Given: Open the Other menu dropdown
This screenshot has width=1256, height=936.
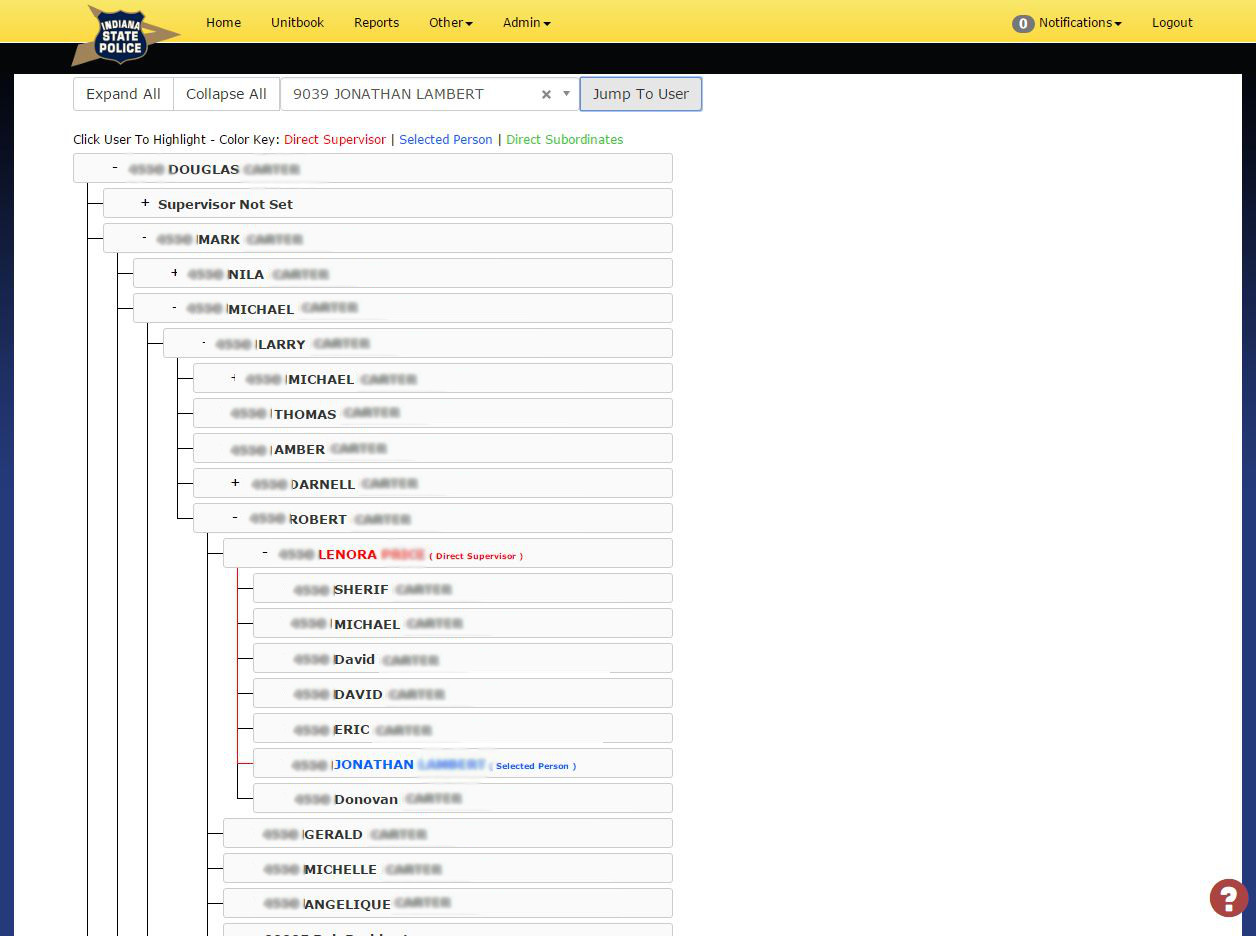Looking at the screenshot, I should tap(451, 22).
